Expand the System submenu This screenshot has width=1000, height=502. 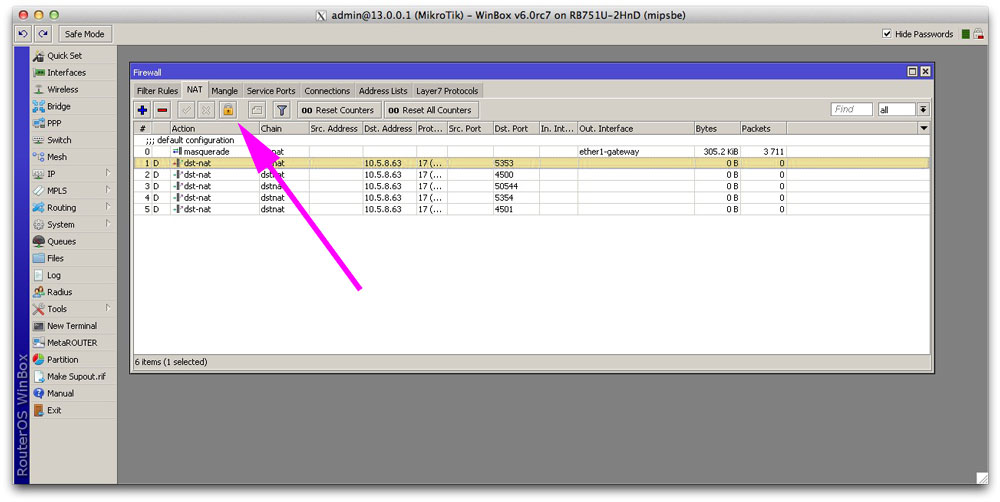(73, 225)
